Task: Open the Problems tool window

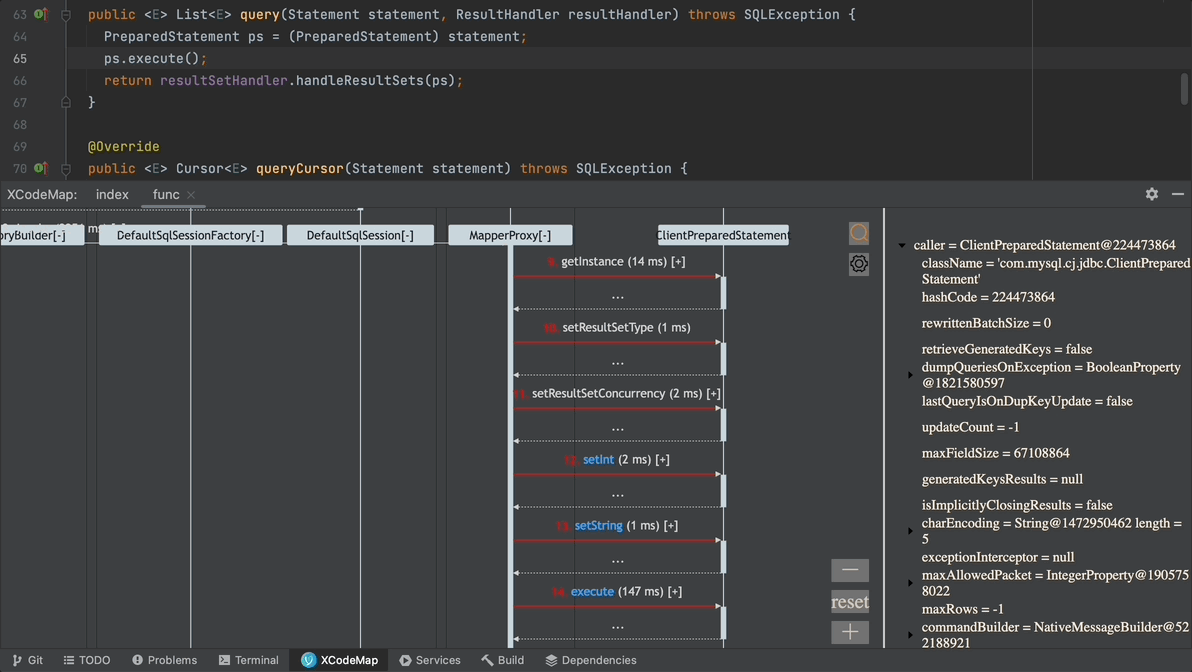Action: (x=164, y=660)
